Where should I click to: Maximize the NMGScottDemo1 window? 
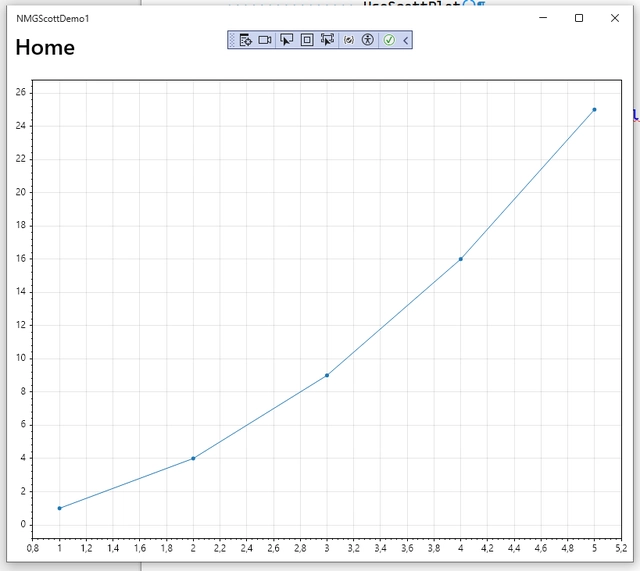[579, 18]
